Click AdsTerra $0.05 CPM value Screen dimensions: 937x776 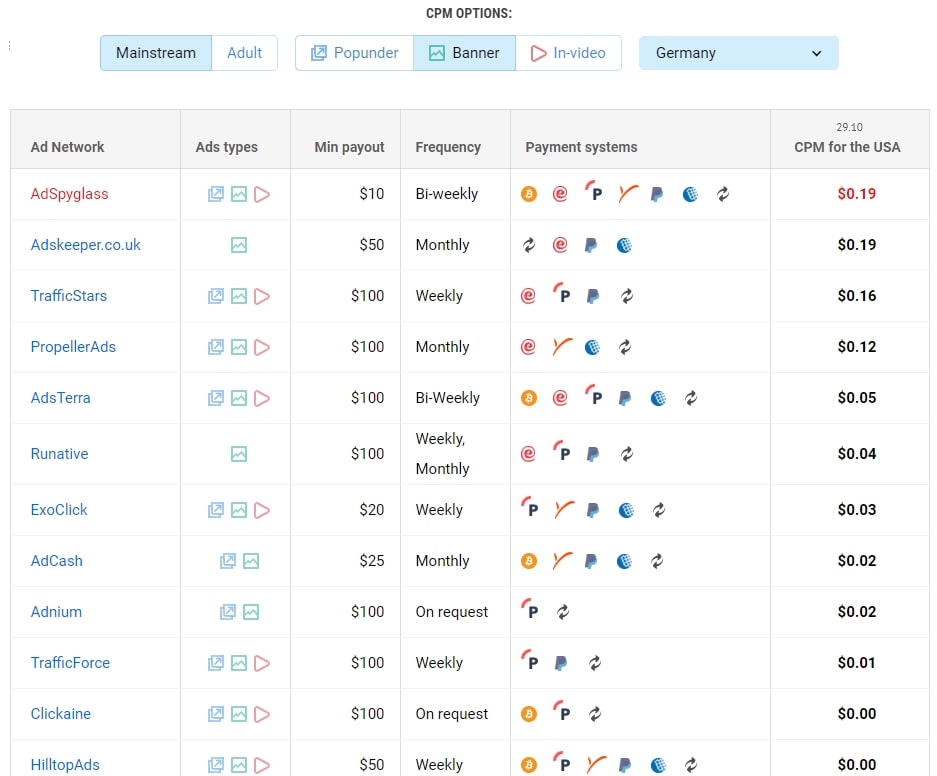pyautogui.click(x=856, y=398)
